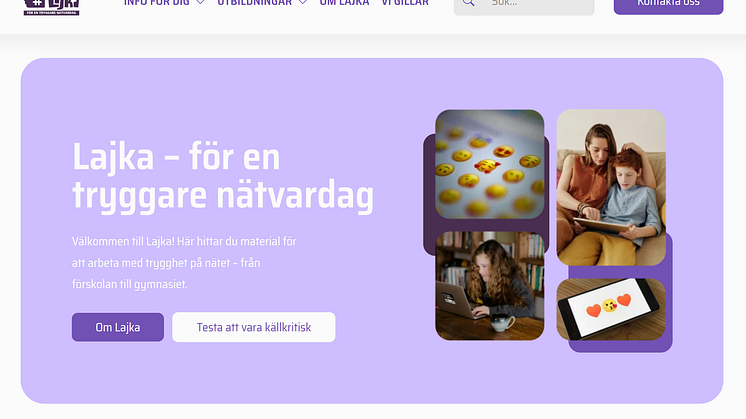The height and width of the screenshot is (419, 746).
Task: Open the emoji stickers photo thumbnail
Action: click(x=490, y=164)
